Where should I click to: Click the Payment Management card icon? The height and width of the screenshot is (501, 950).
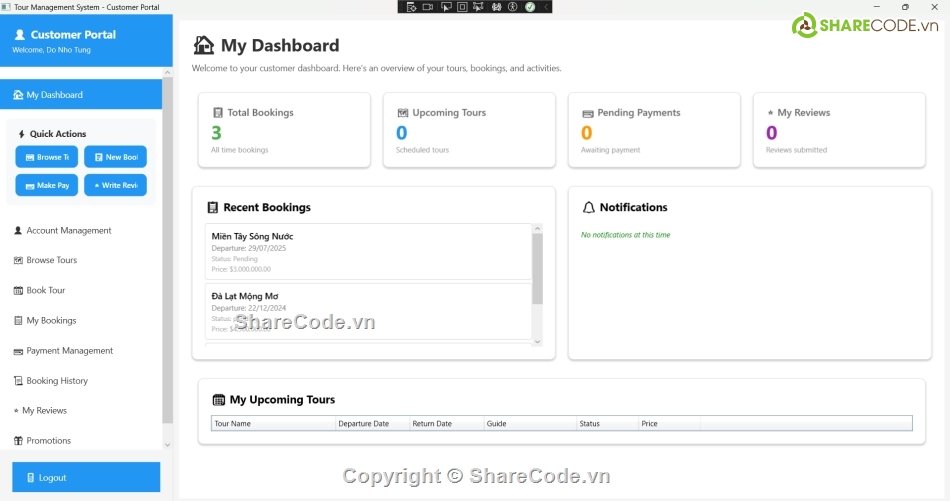[18, 351]
